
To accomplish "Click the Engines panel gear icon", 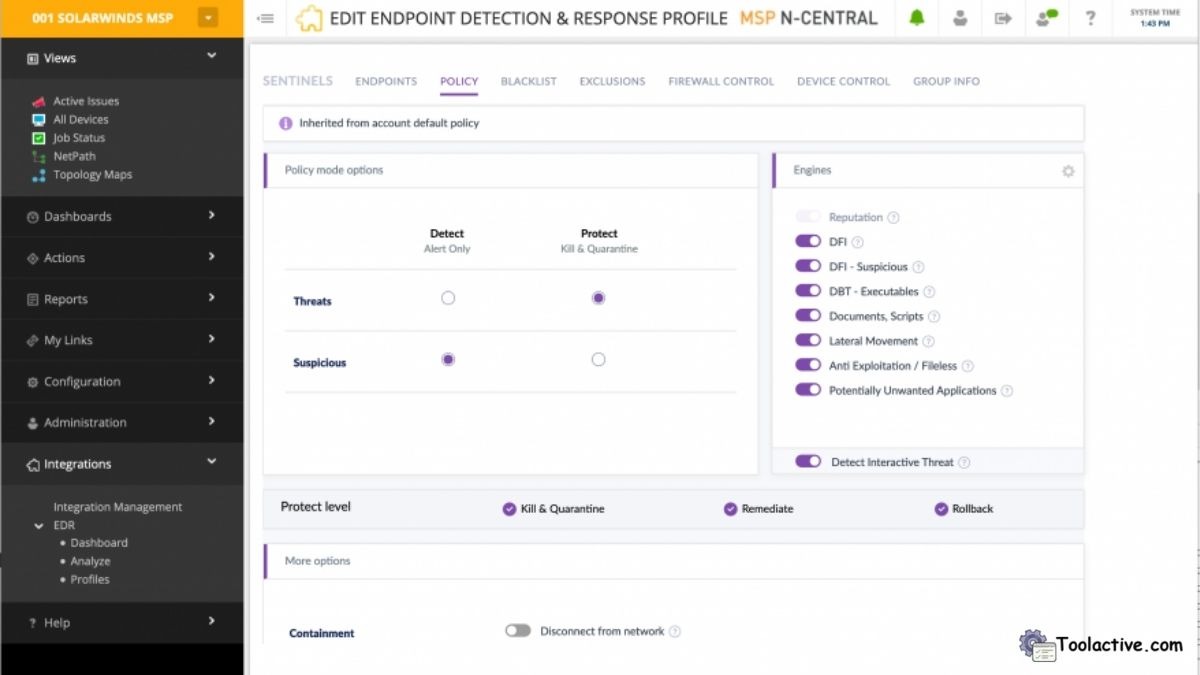I will click(x=1068, y=171).
